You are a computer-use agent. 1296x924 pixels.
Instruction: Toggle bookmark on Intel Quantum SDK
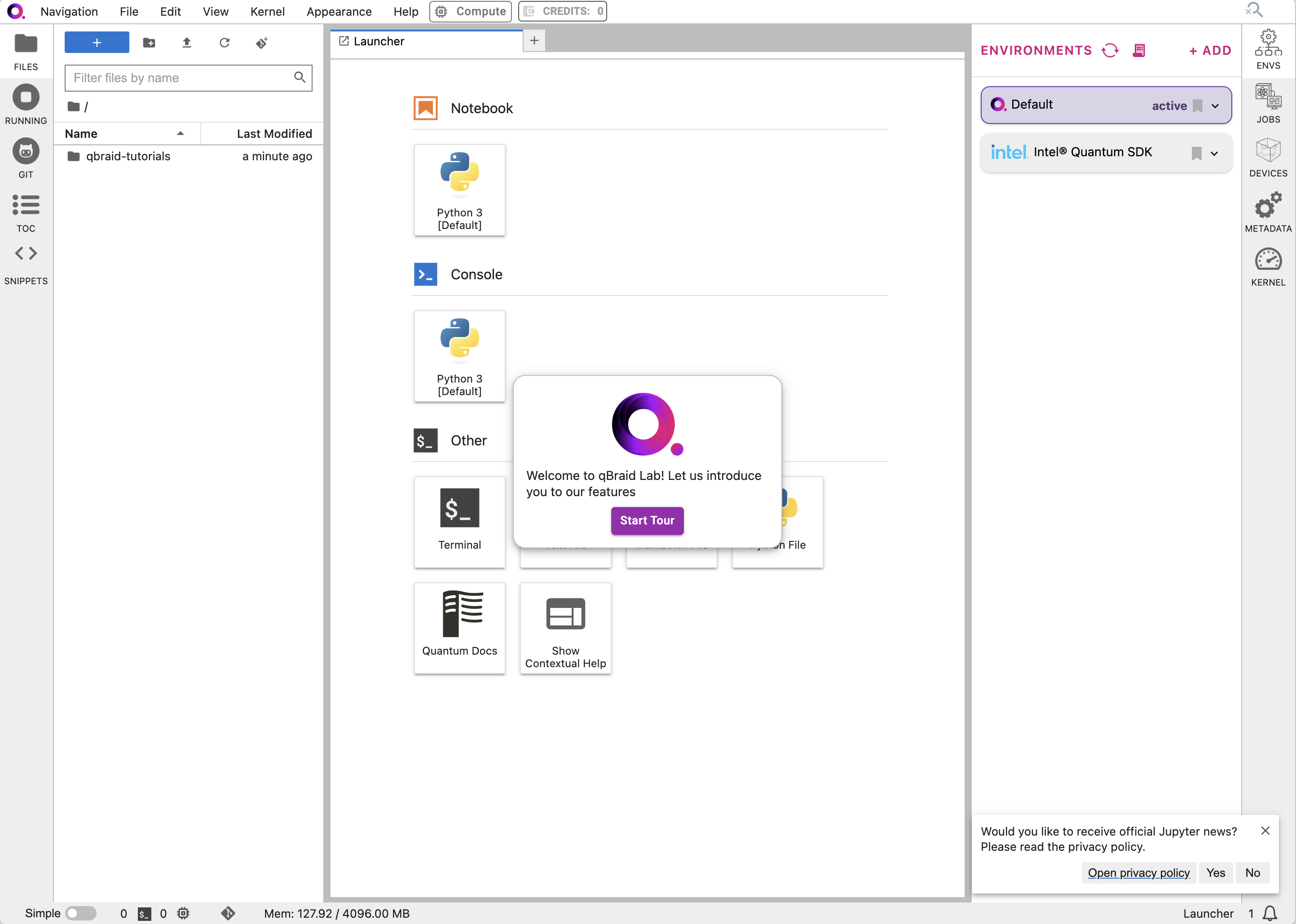(1196, 153)
